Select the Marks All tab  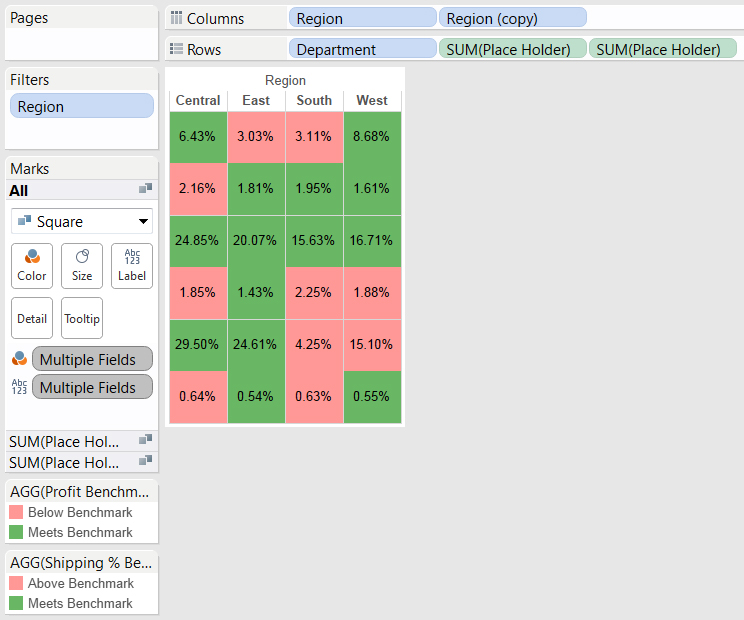82,190
